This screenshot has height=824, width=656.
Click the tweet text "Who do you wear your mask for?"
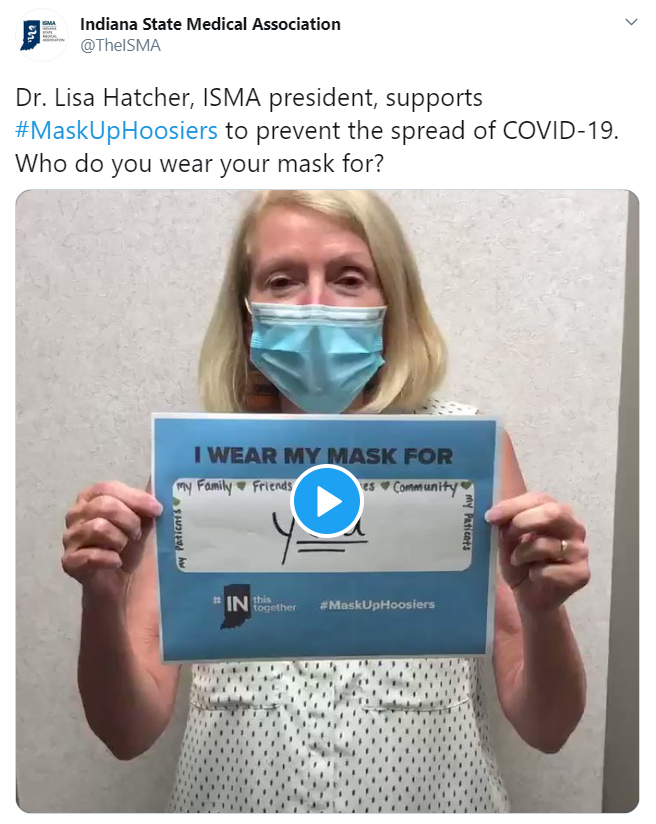(x=200, y=163)
